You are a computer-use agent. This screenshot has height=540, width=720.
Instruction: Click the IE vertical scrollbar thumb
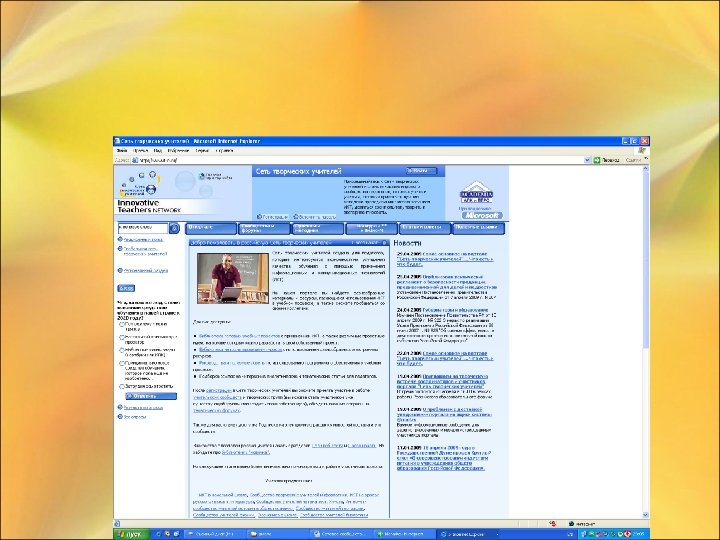click(646, 259)
